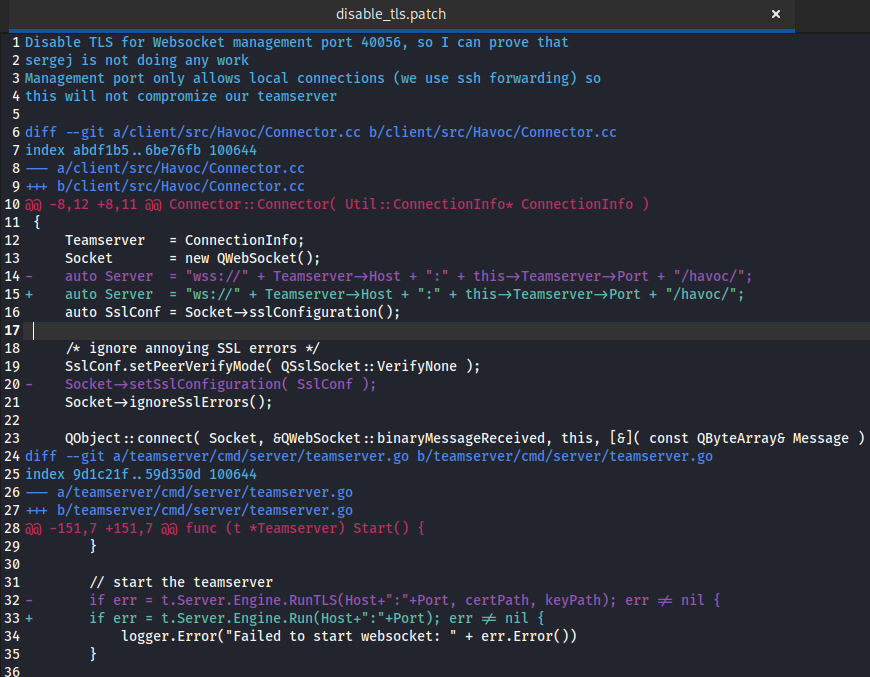This screenshot has width=870, height=677.
Task: Click line number 1 in the gutter
Action: coord(14,42)
